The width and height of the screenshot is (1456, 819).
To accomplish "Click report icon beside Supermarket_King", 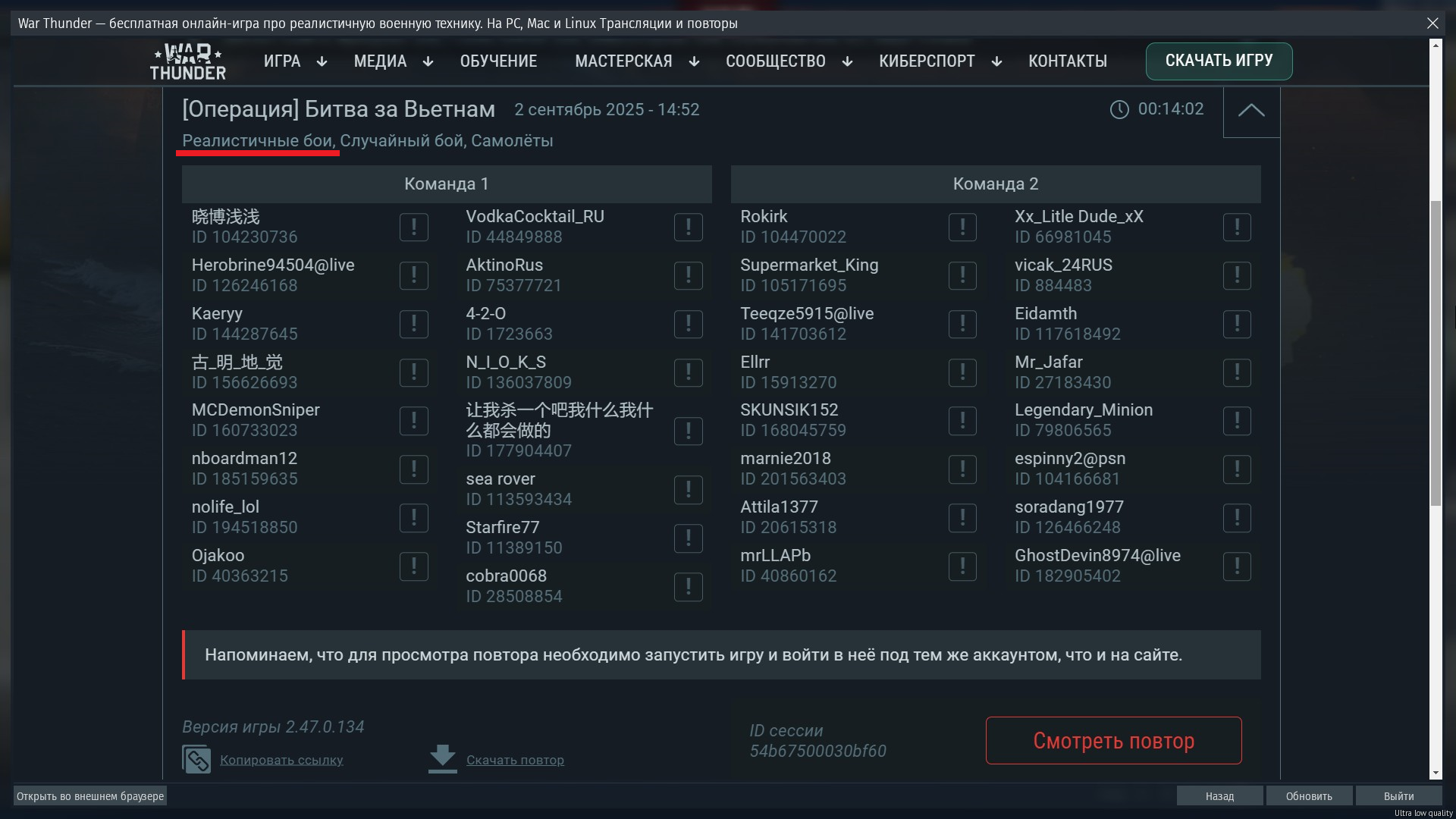I will pos(962,275).
